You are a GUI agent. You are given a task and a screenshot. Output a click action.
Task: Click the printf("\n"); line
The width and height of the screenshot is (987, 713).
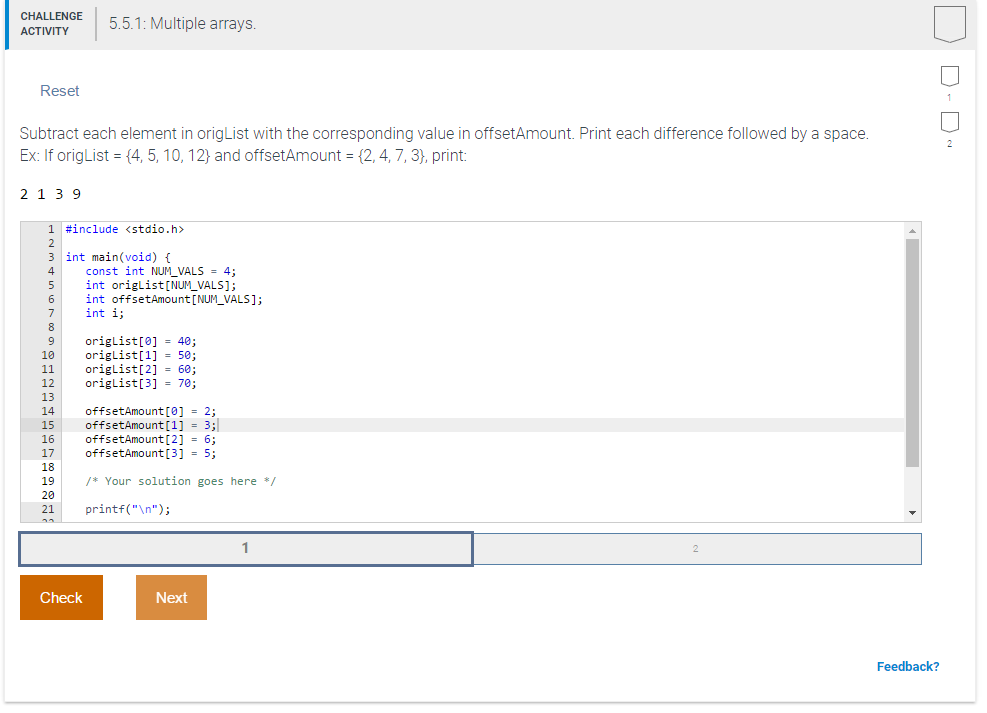(128, 509)
